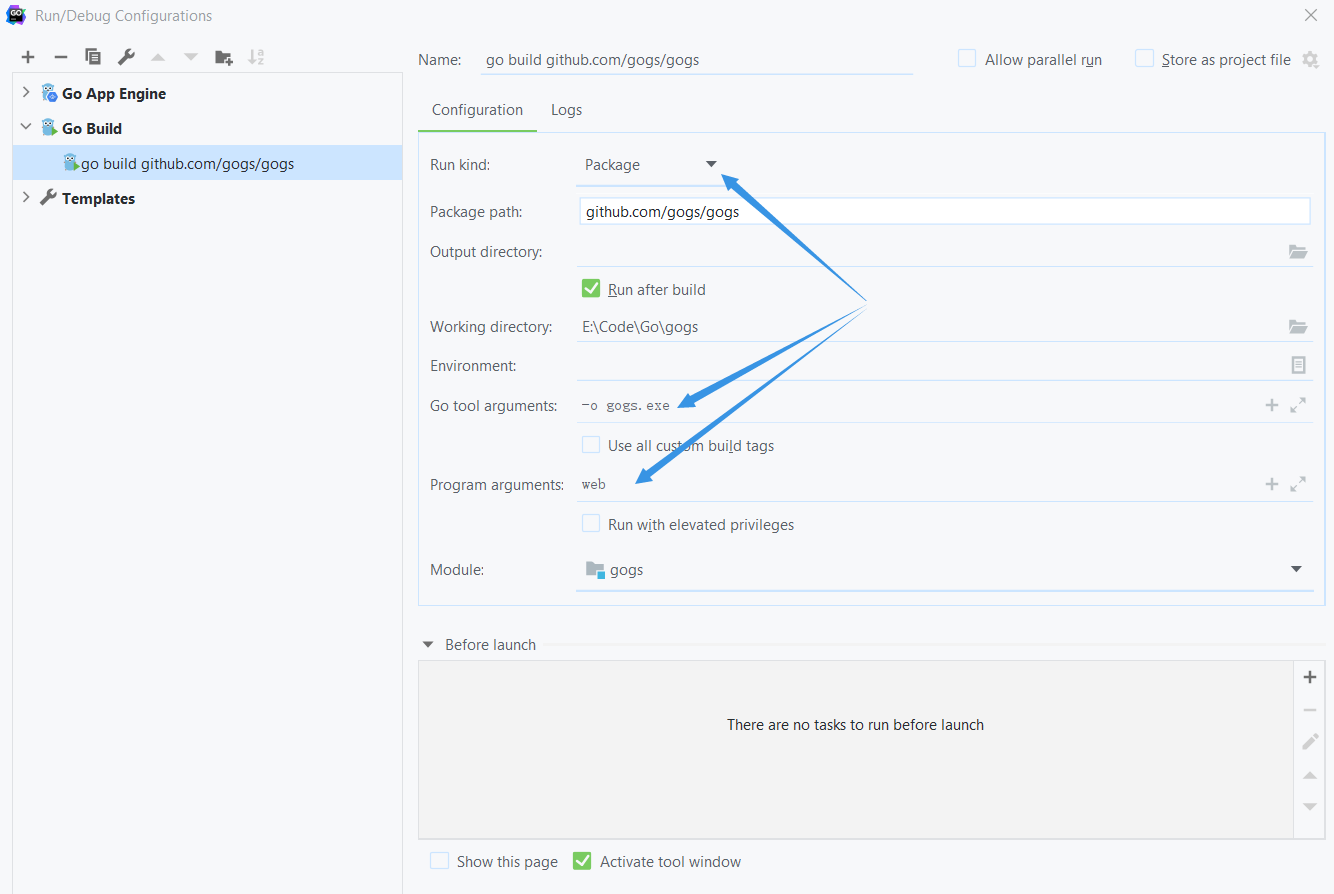The height and width of the screenshot is (894, 1334).
Task: Click the Go App Engine gopher icon
Action: tap(49, 93)
